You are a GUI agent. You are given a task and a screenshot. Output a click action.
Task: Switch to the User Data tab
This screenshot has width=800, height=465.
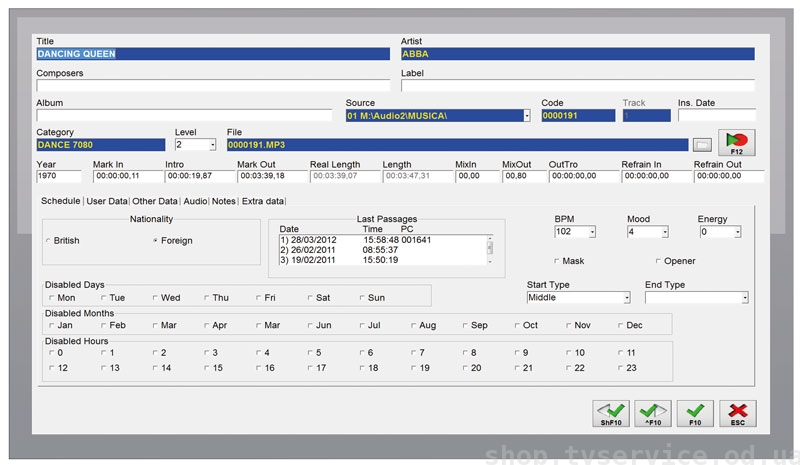107,201
